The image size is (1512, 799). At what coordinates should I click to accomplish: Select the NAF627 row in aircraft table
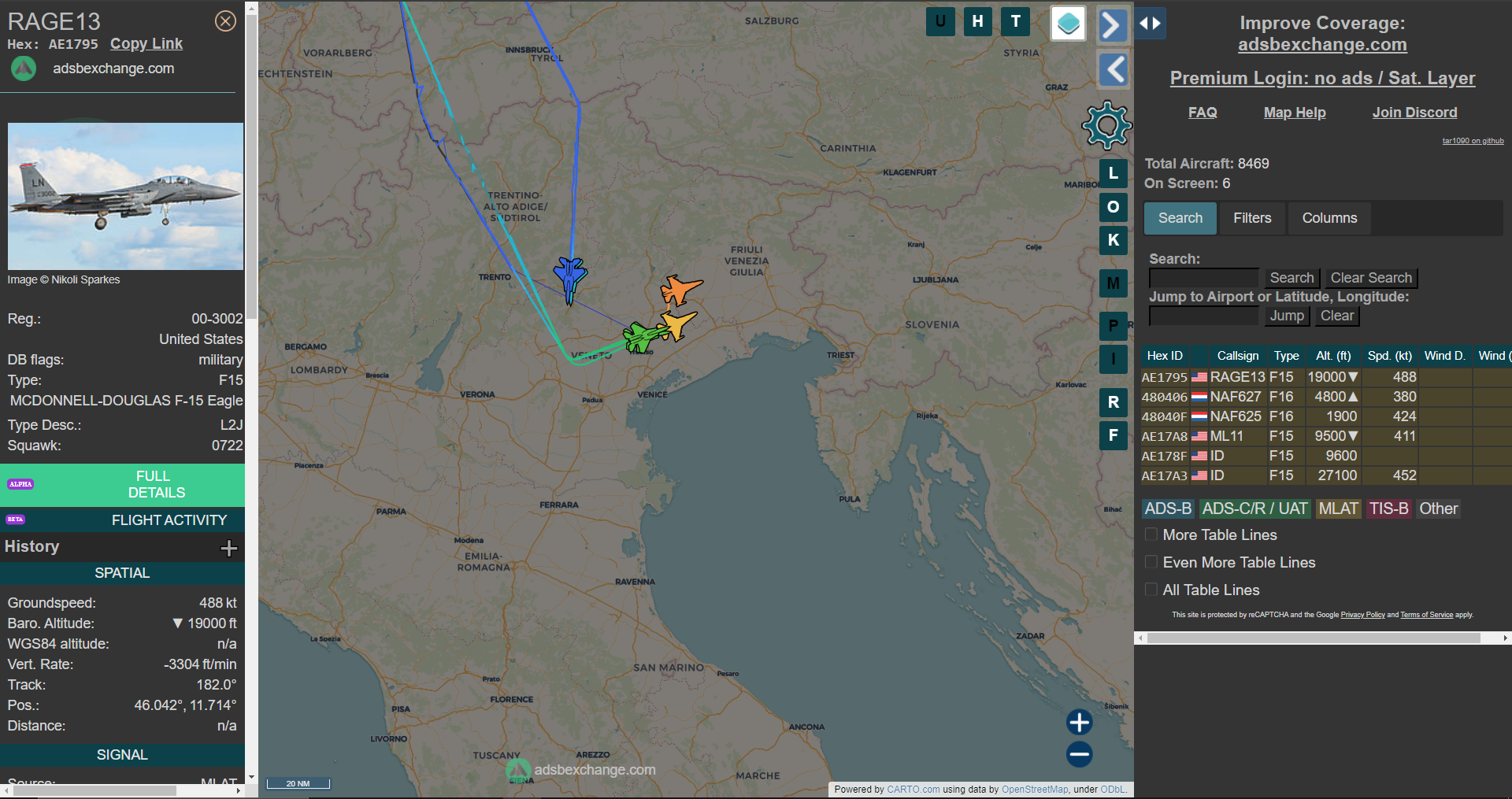coord(1326,397)
